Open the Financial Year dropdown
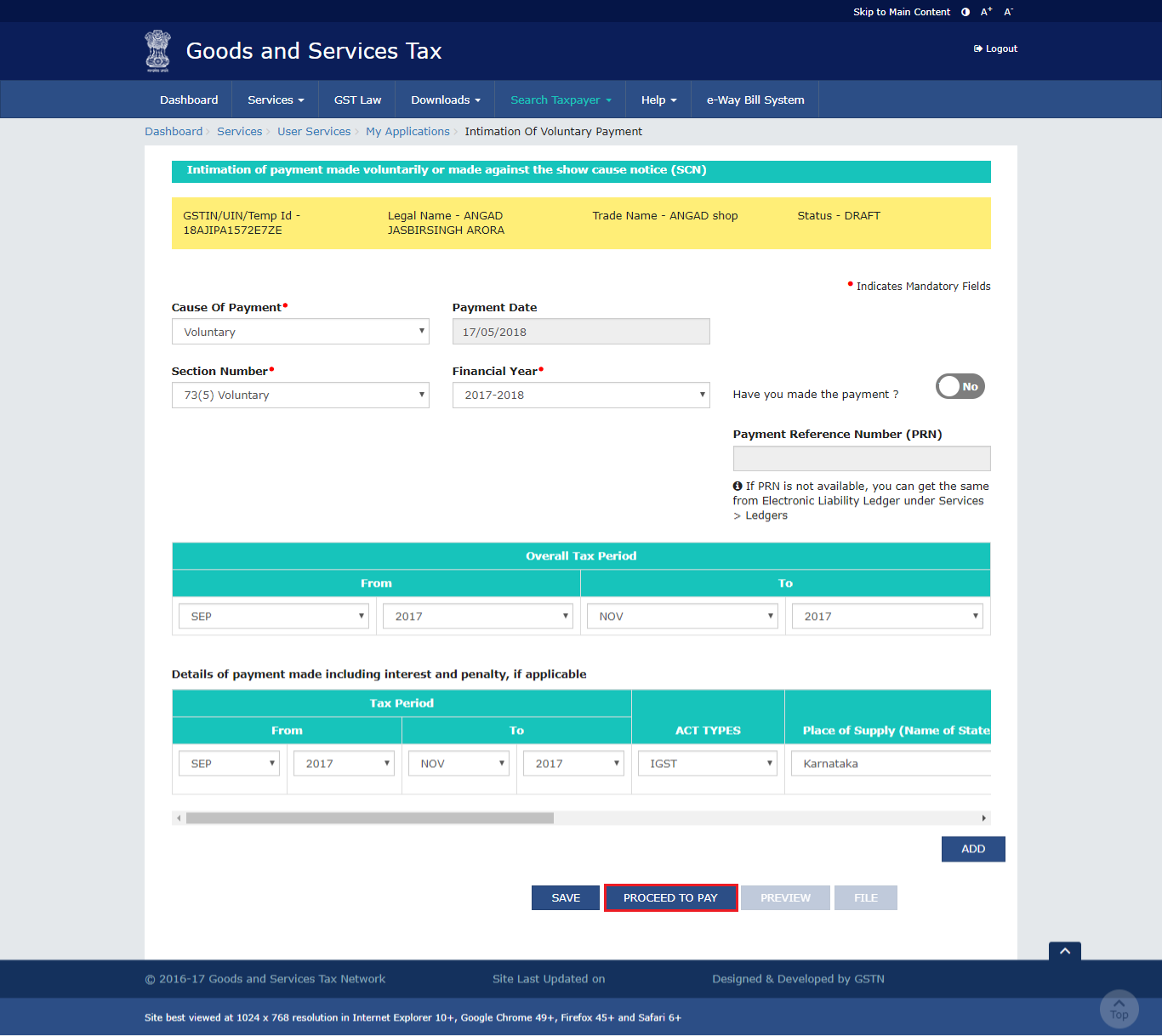Viewport: 1162px width, 1036px height. (x=580, y=395)
